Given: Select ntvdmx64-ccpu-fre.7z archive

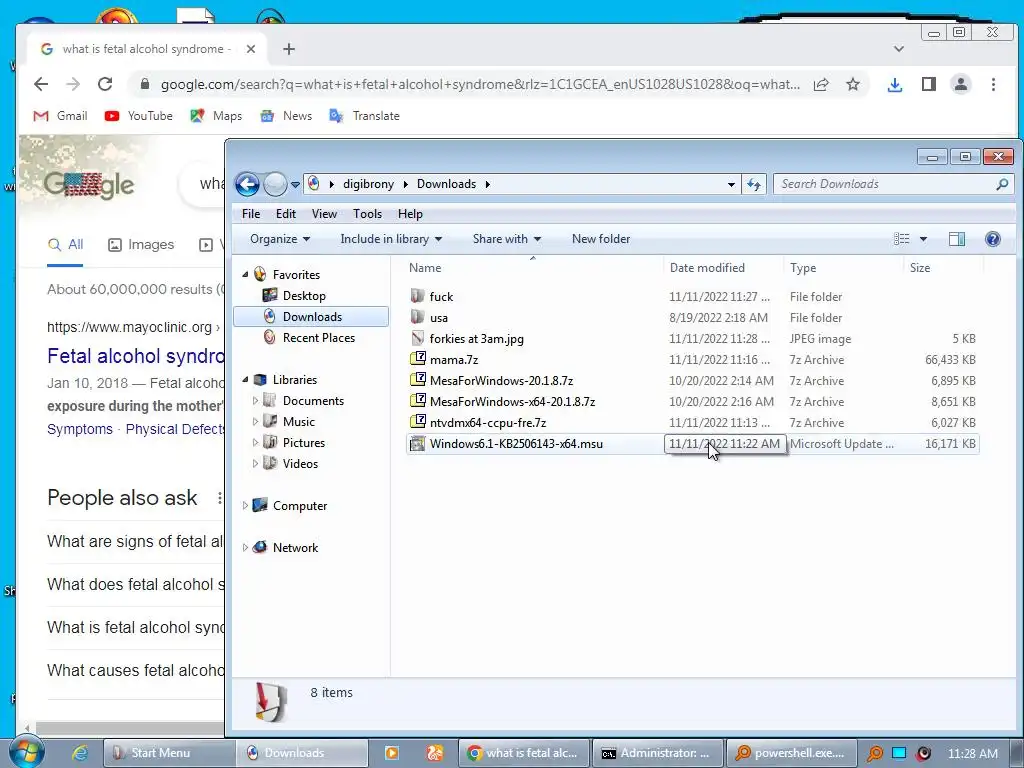Looking at the screenshot, I should coord(488,423).
